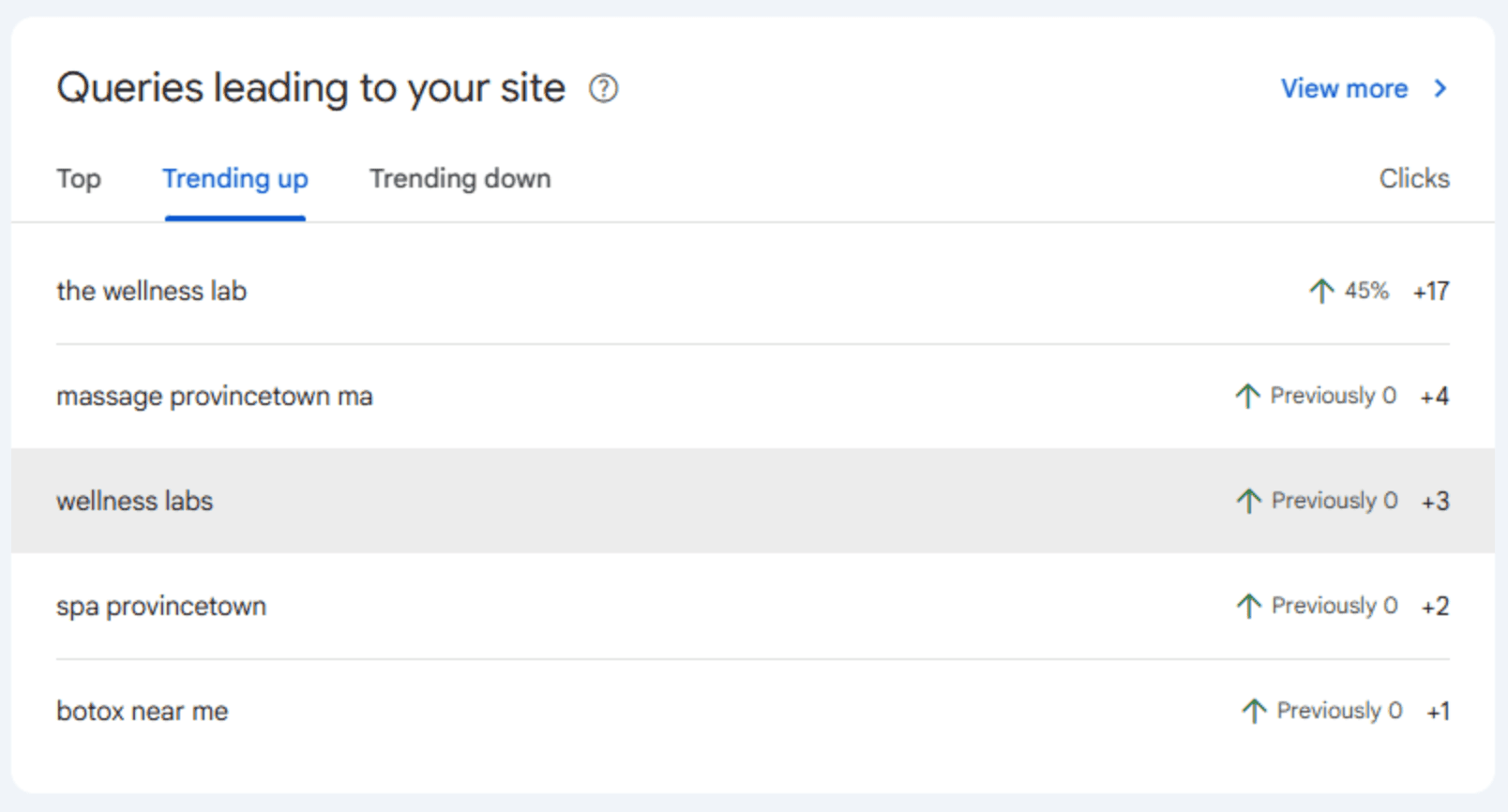1508x812 pixels.
Task: Click the 45% growth indicator
Action: click(1365, 291)
